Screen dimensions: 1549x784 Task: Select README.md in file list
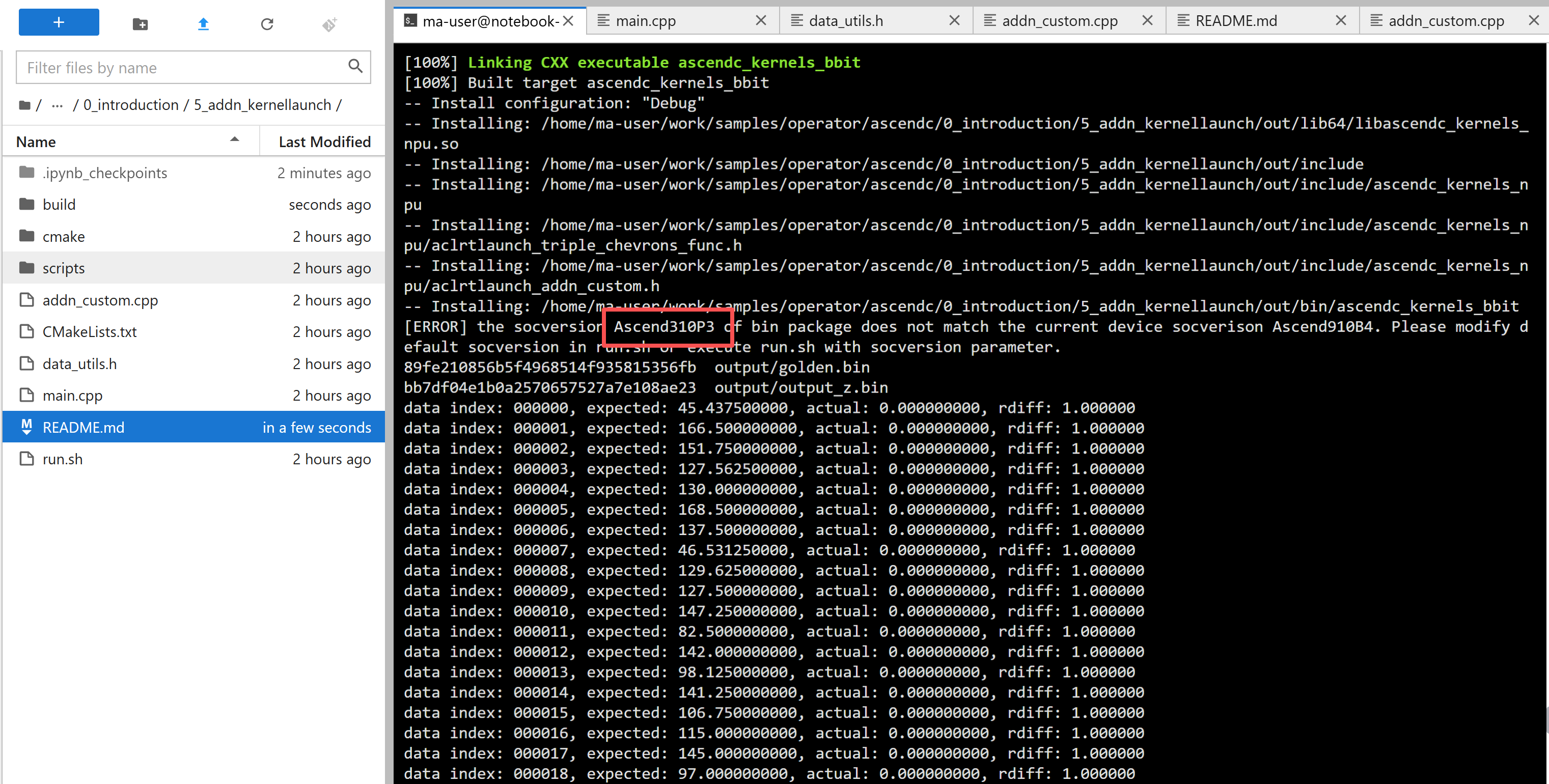coord(193,428)
